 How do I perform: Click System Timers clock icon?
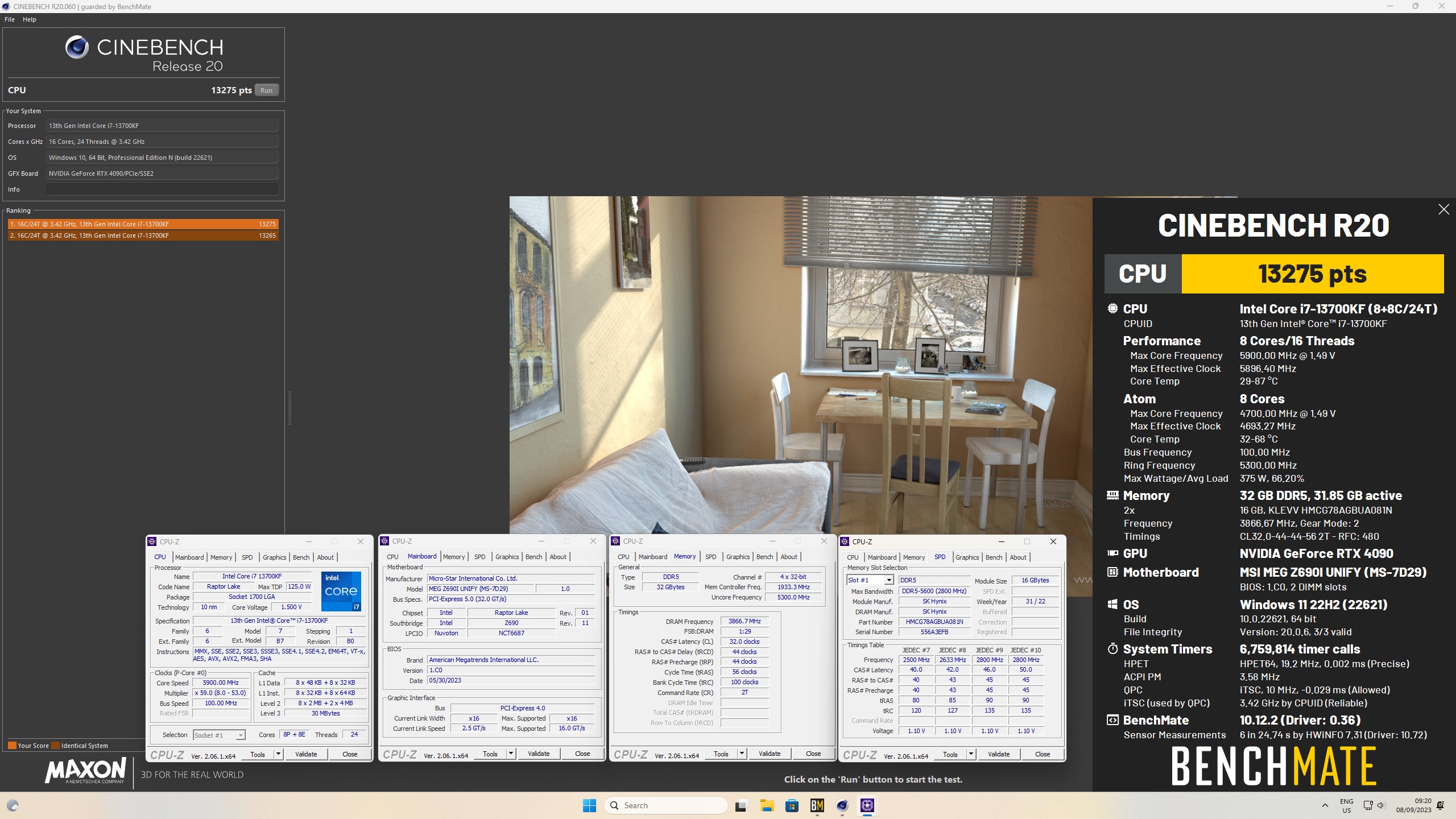click(1112, 648)
